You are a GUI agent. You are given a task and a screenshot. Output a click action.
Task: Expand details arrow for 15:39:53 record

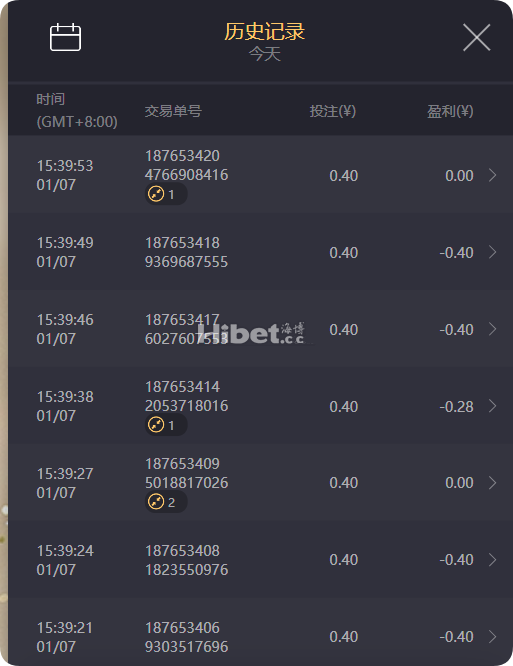point(493,175)
